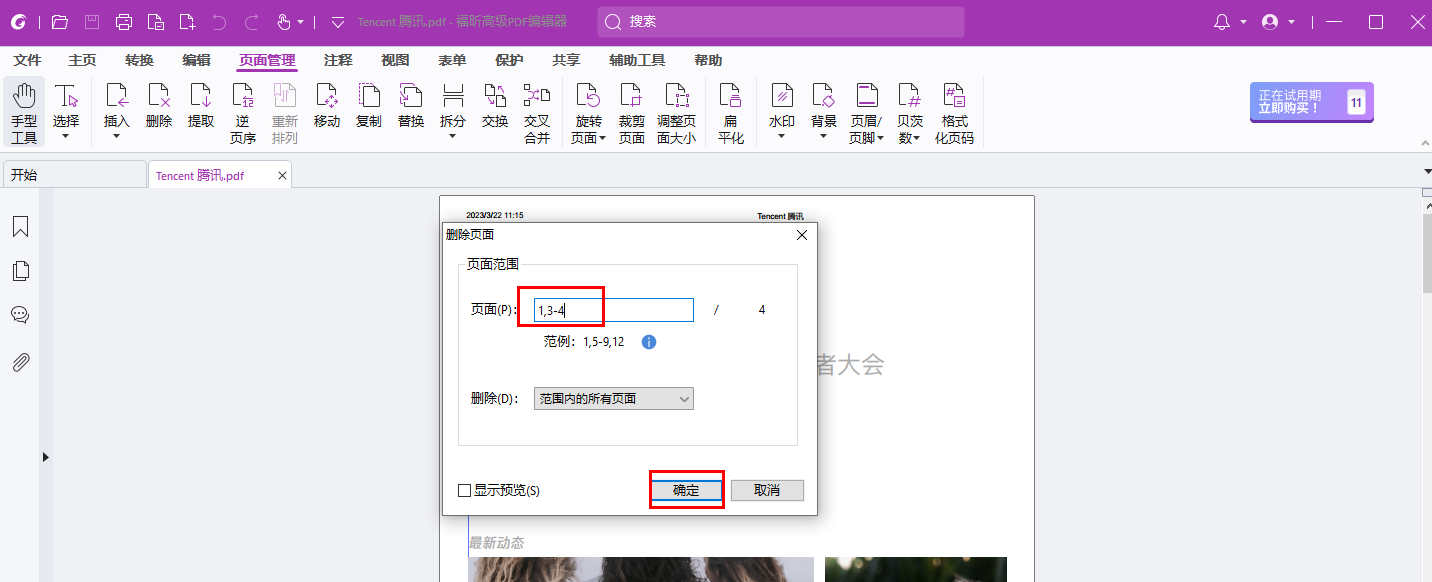This screenshot has width=1432, height=582.
Task: Confirm deletion with the 确定 button
Action: pos(686,490)
